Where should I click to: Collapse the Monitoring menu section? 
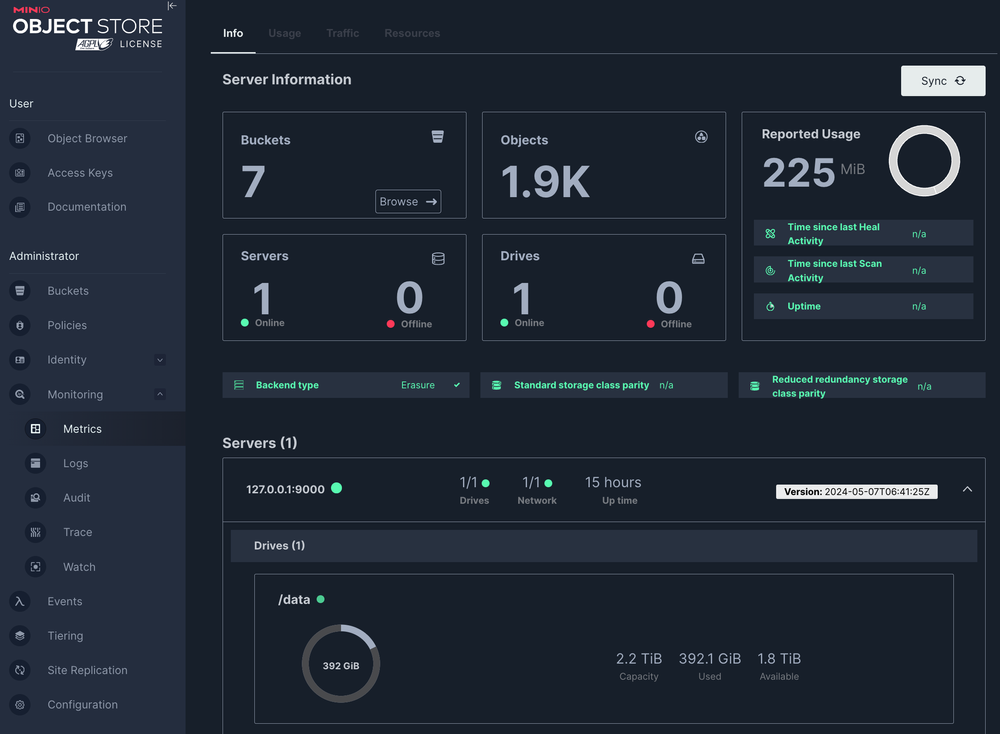pos(160,394)
